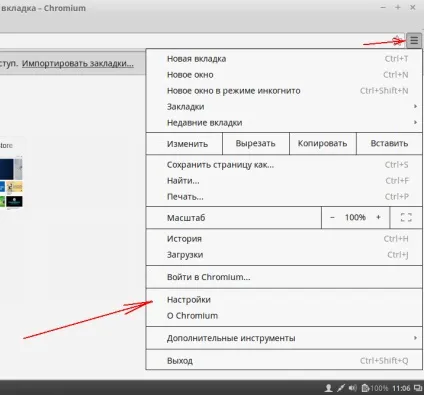This screenshot has width=424, height=395.
Task: Click Войти в Chromium… entry
Action: tap(284, 277)
